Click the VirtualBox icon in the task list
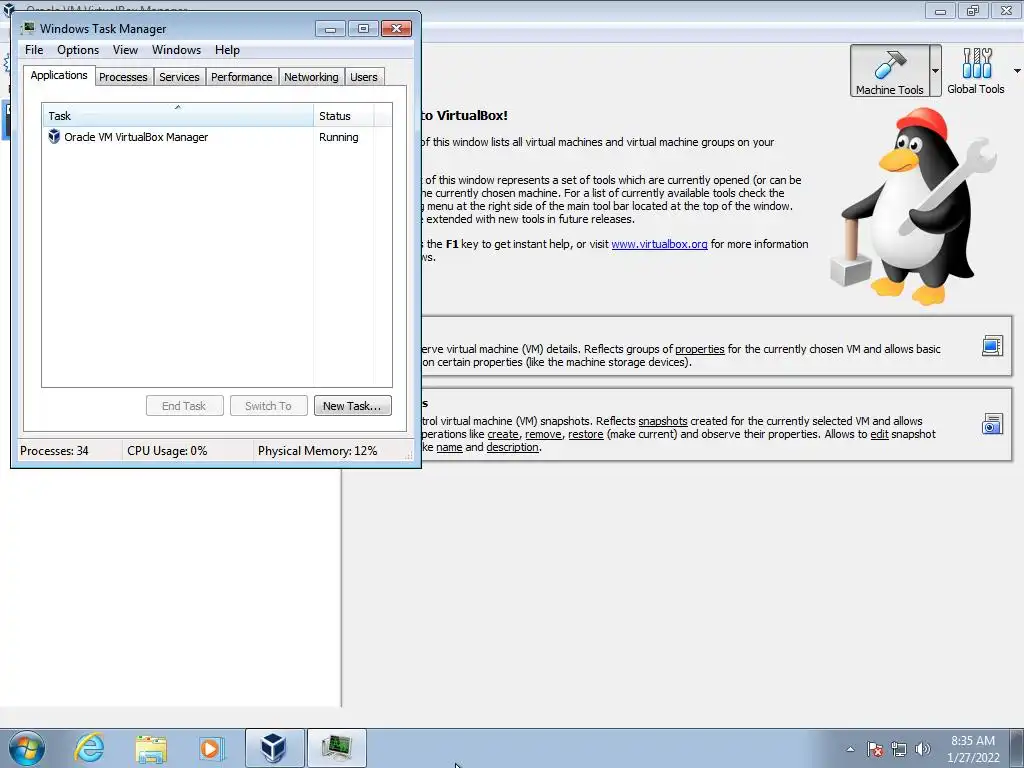The image size is (1024, 768). click(54, 136)
